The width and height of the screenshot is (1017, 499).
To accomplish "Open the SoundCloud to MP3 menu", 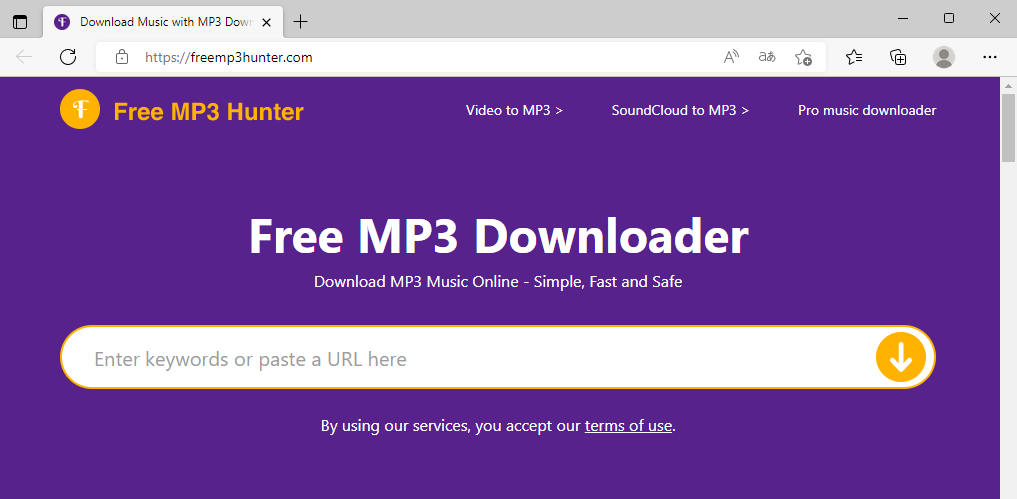I will pos(680,110).
